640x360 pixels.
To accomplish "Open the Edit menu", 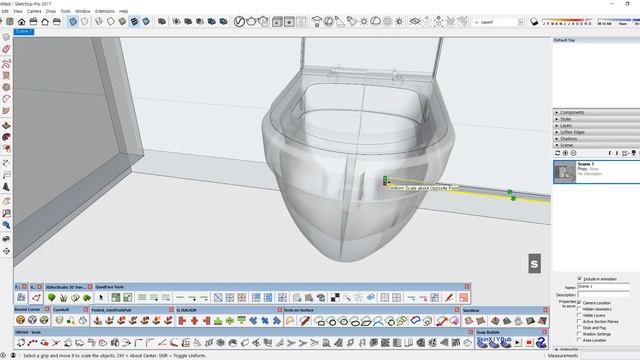I will (x=5, y=11).
